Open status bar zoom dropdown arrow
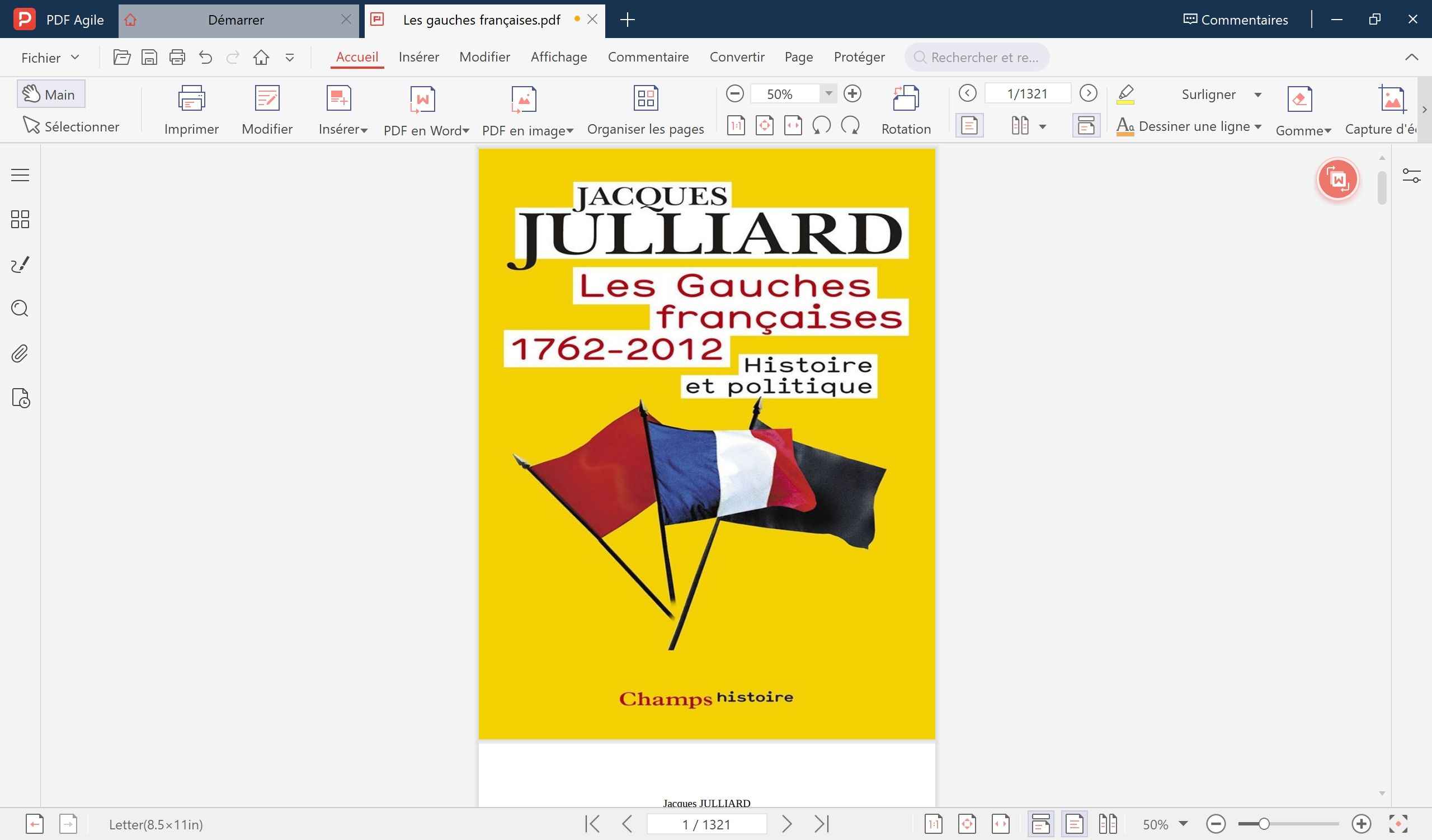 [x=1183, y=823]
